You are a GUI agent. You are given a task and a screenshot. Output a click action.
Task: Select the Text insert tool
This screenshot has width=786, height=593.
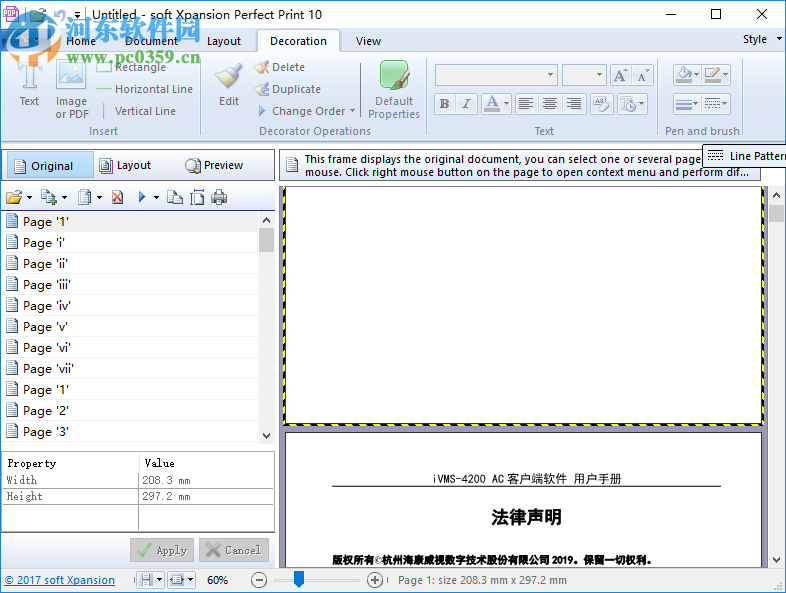point(29,83)
